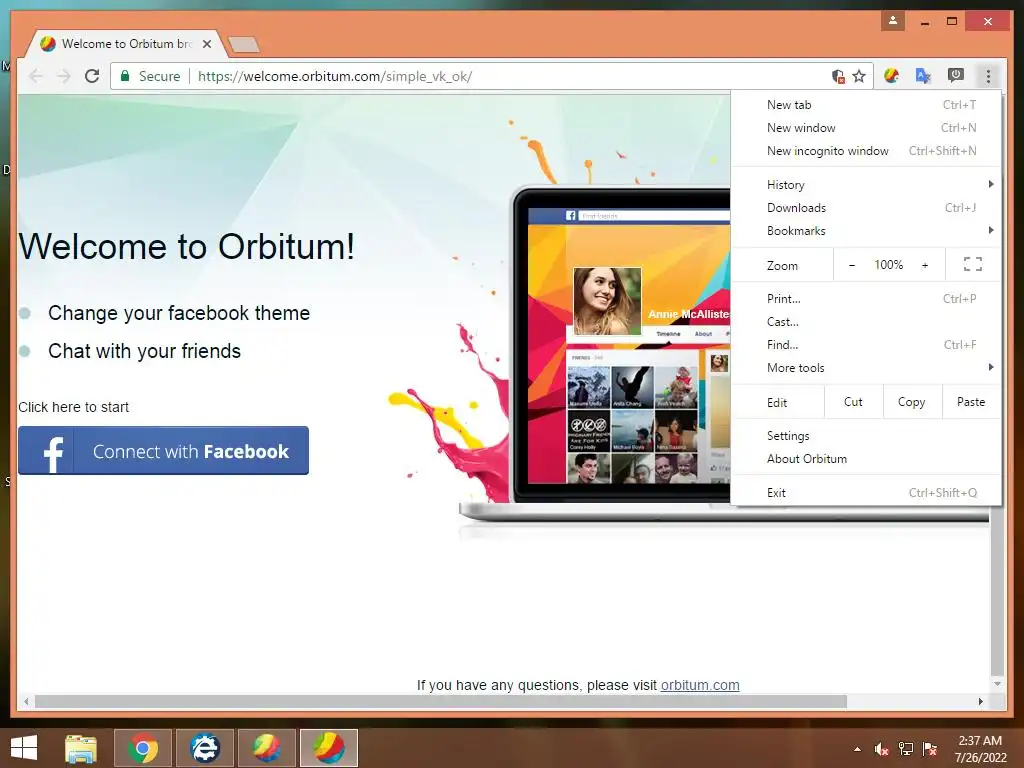Open the Windows Start button
1024x768 pixels.
(x=24, y=748)
